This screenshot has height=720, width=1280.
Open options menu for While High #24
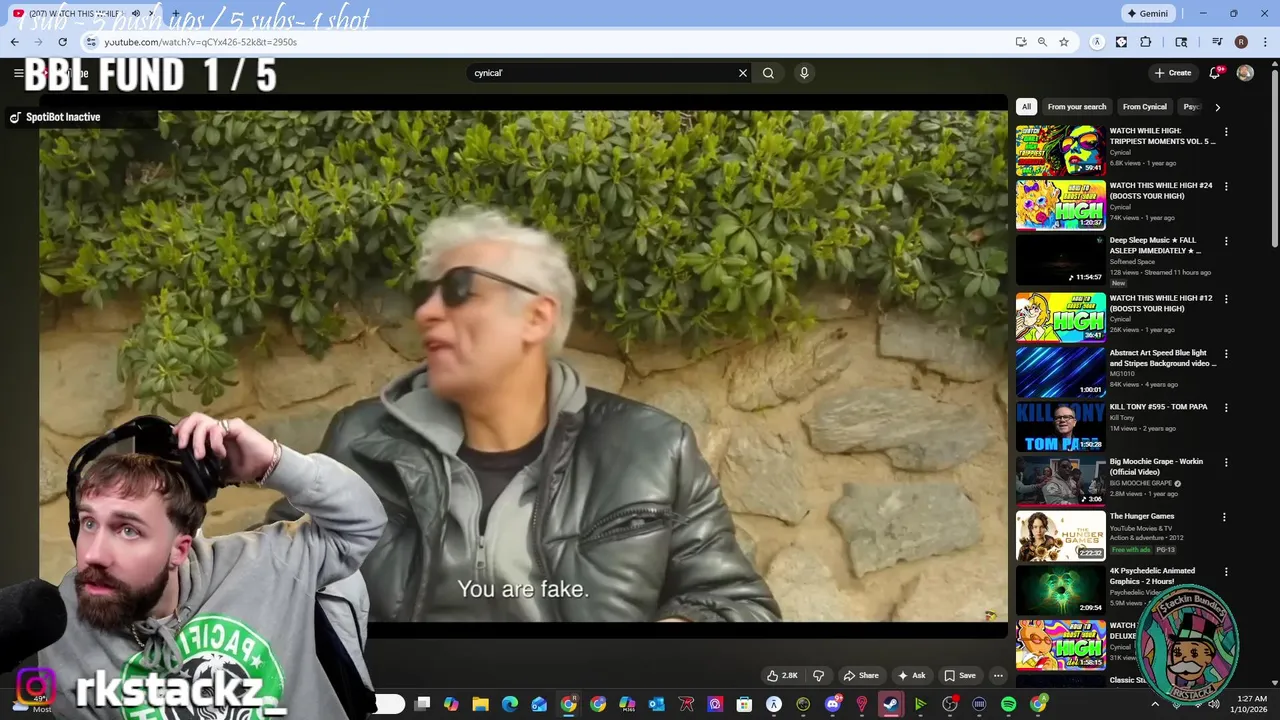click(1226, 186)
